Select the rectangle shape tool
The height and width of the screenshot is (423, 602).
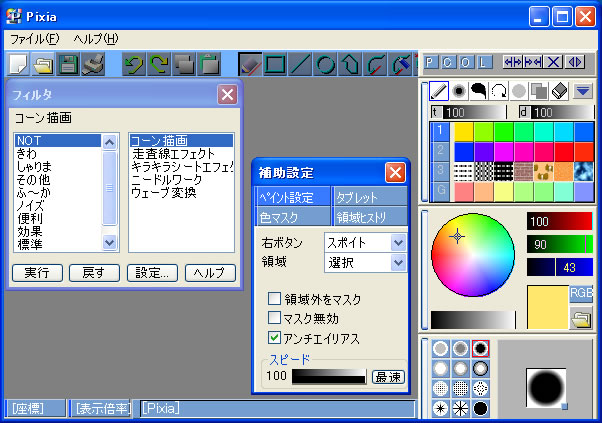pyautogui.click(x=275, y=64)
